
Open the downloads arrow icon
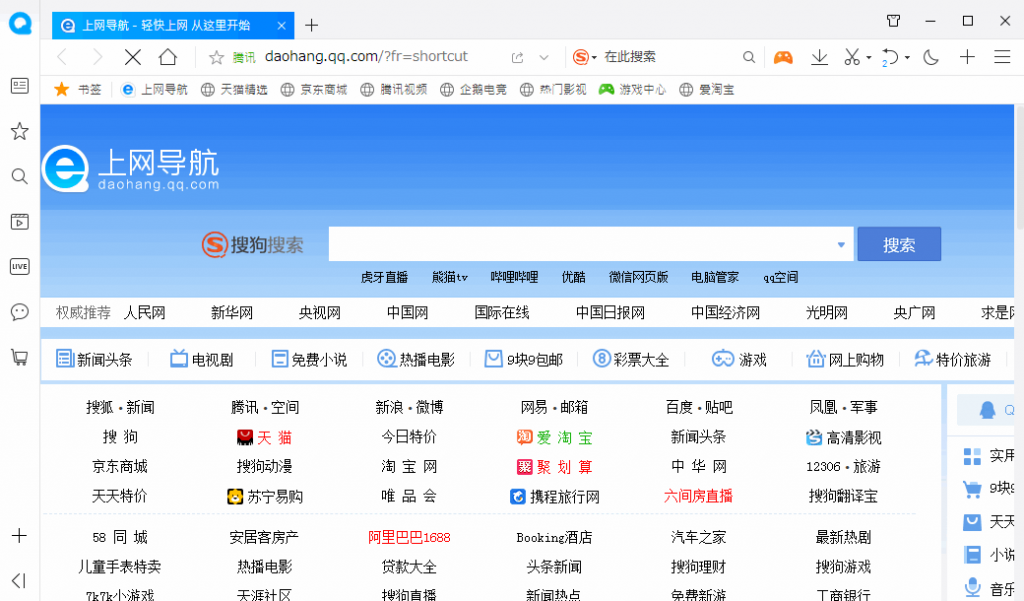pyautogui.click(x=819, y=57)
